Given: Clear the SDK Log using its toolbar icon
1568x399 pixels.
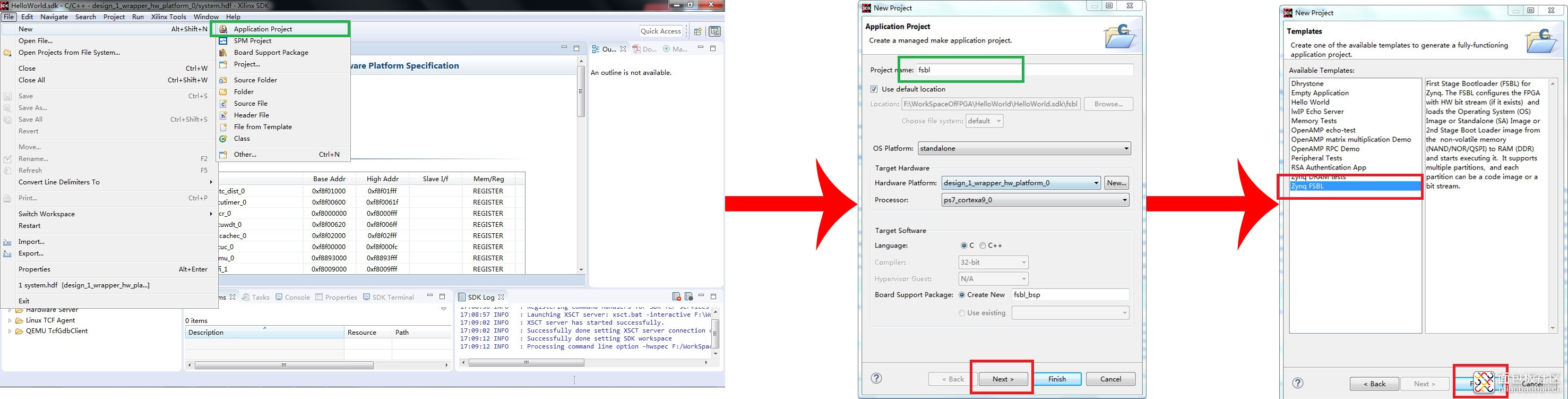Looking at the screenshot, I should [x=676, y=296].
